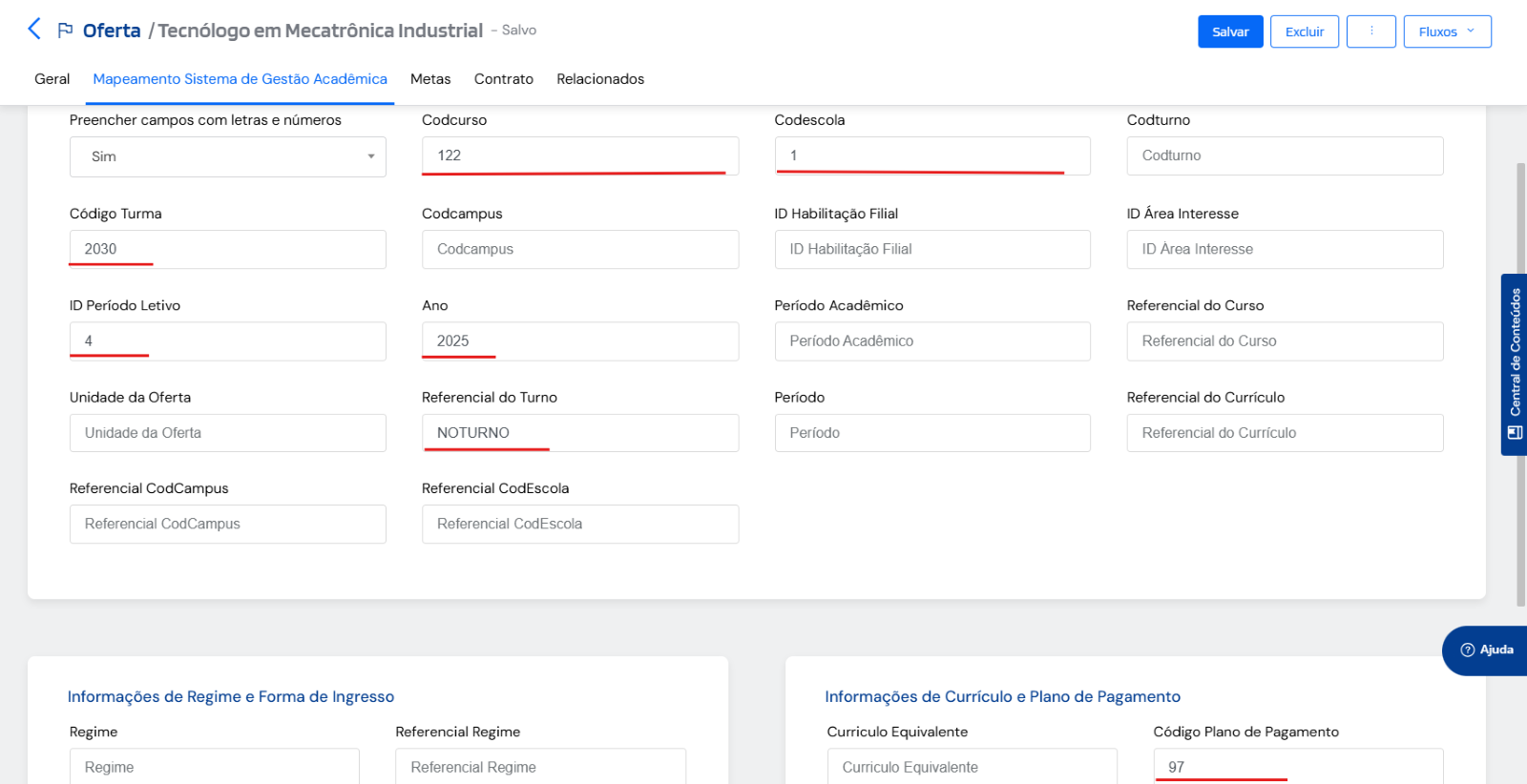Click the Informações de Regime e Forma de Ingresso heading
The height and width of the screenshot is (784, 1527).
click(x=231, y=696)
